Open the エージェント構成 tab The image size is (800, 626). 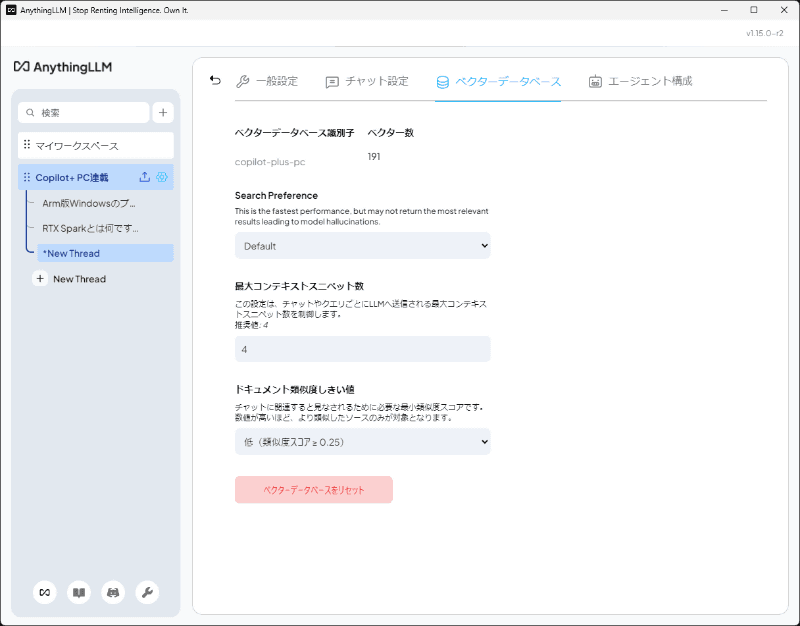640,81
